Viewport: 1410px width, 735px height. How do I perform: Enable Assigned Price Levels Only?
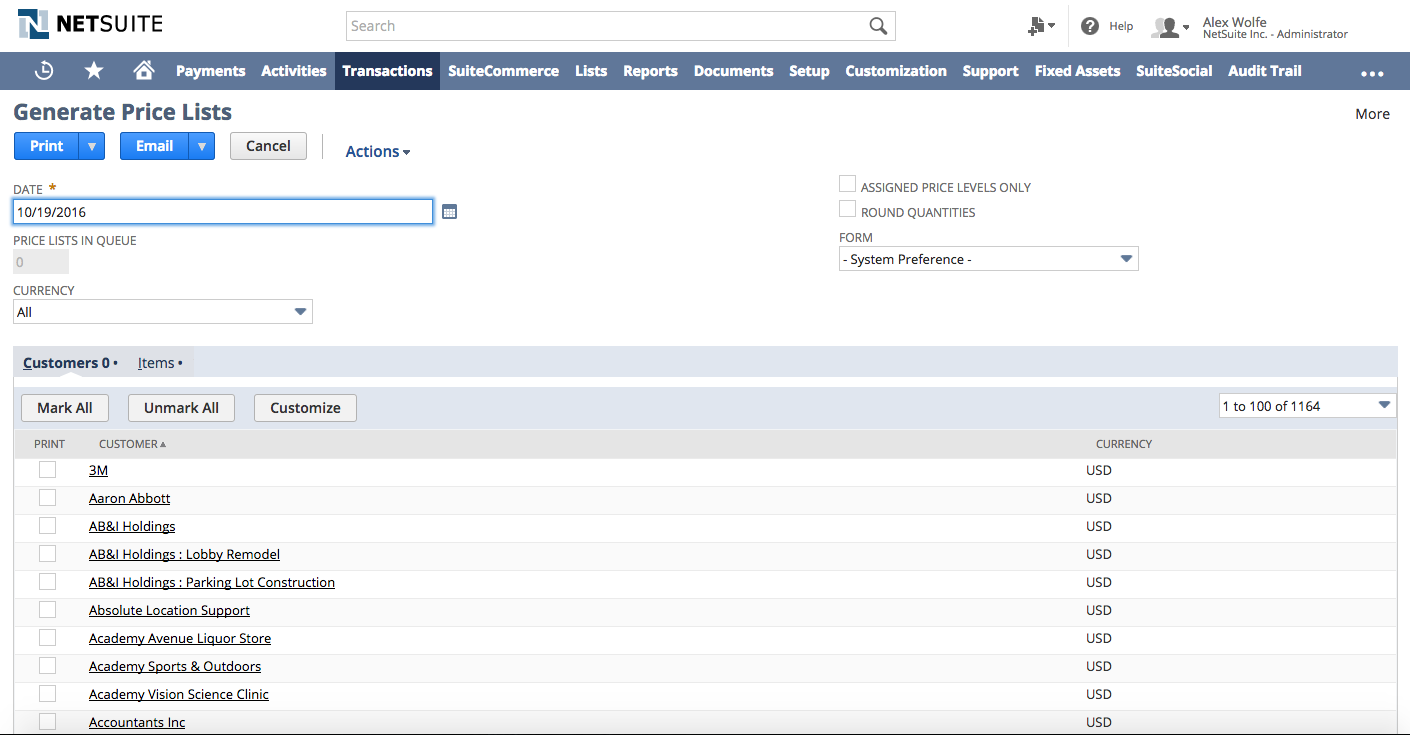tap(847, 183)
